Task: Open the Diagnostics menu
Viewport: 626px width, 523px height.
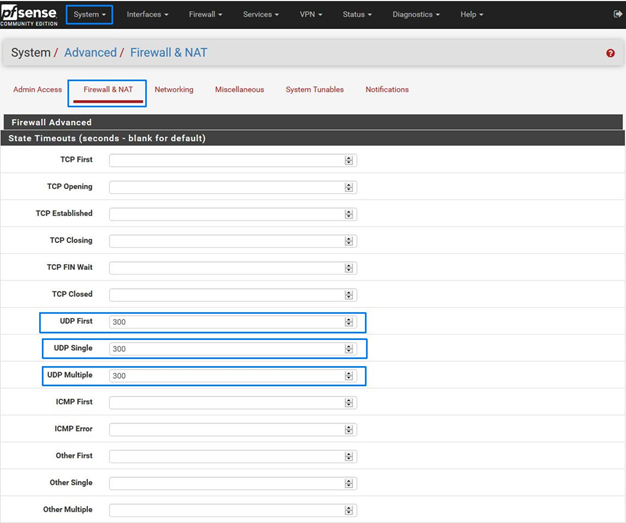Action: (x=416, y=14)
